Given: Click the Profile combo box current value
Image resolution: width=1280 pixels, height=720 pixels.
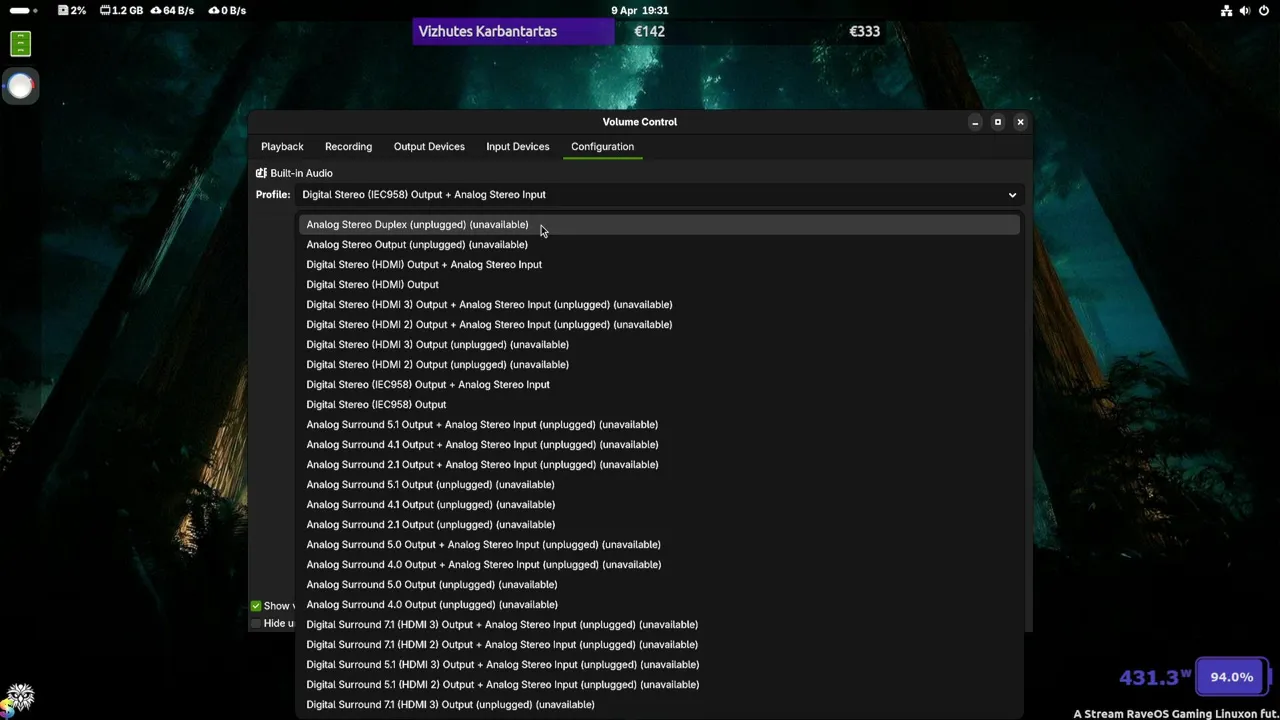Looking at the screenshot, I should click(x=658, y=195).
